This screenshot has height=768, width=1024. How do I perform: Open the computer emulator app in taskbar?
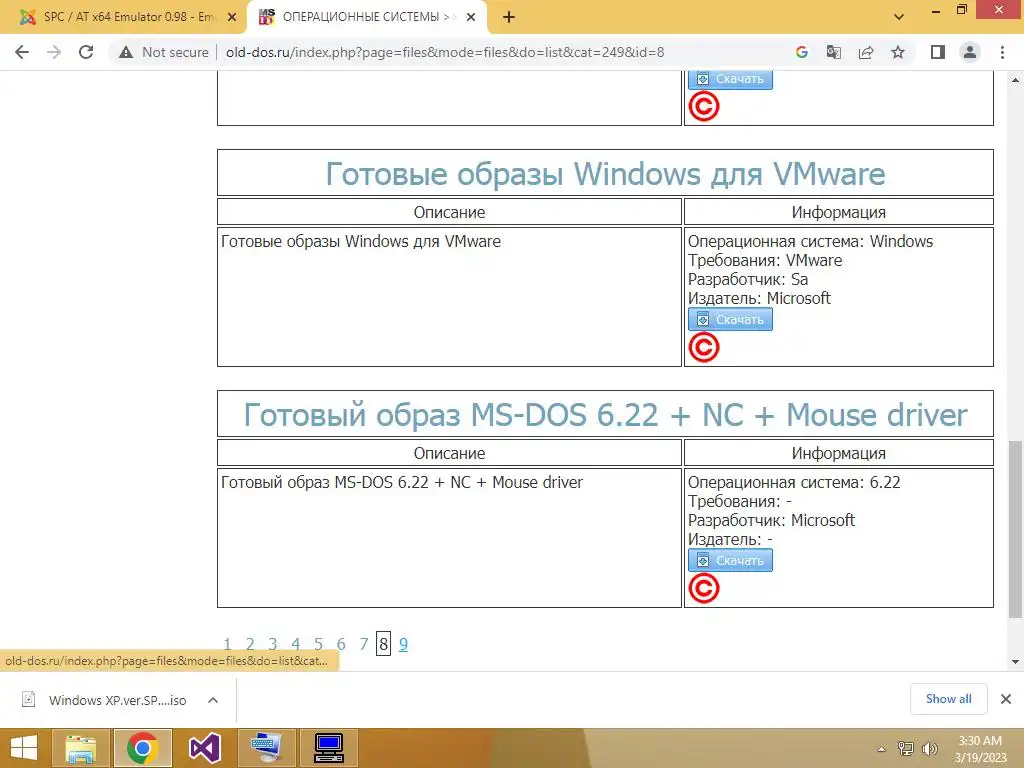pyautogui.click(x=328, y=748)
